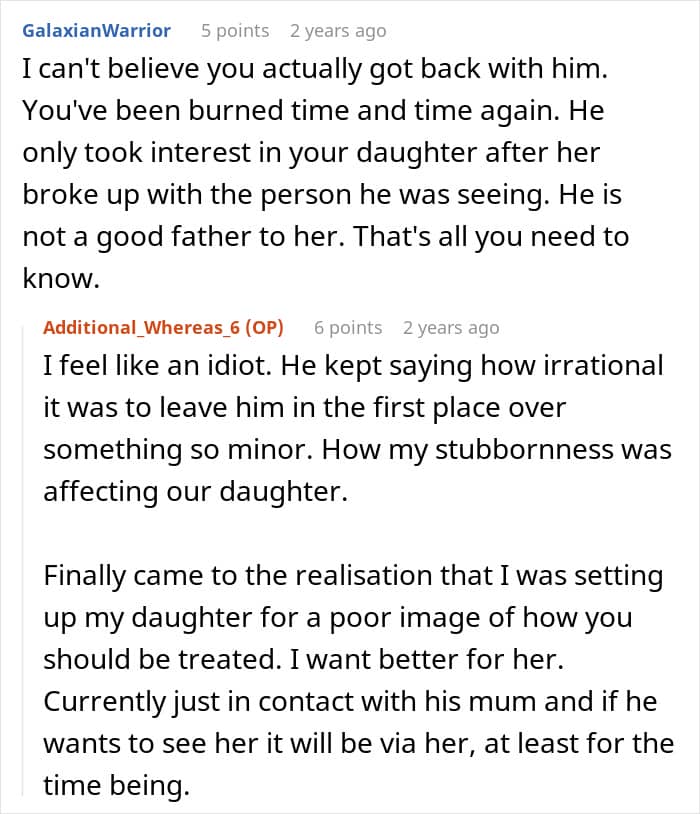Click the line starting "I feel like an idiot"
This screenshot has height=814, width=700.
(353, 366)
